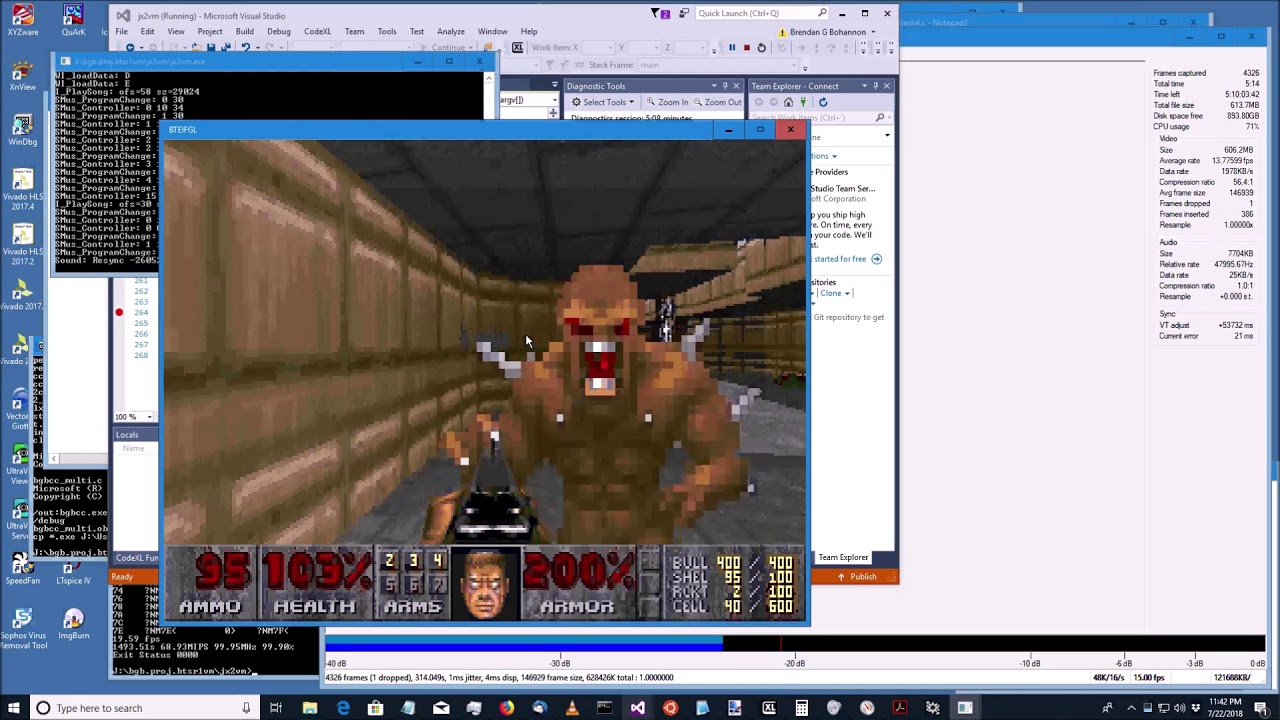This screenshot has width=1280, height=720.
Task: Click the red Stop Debugging icon
Action: point(746,47)
